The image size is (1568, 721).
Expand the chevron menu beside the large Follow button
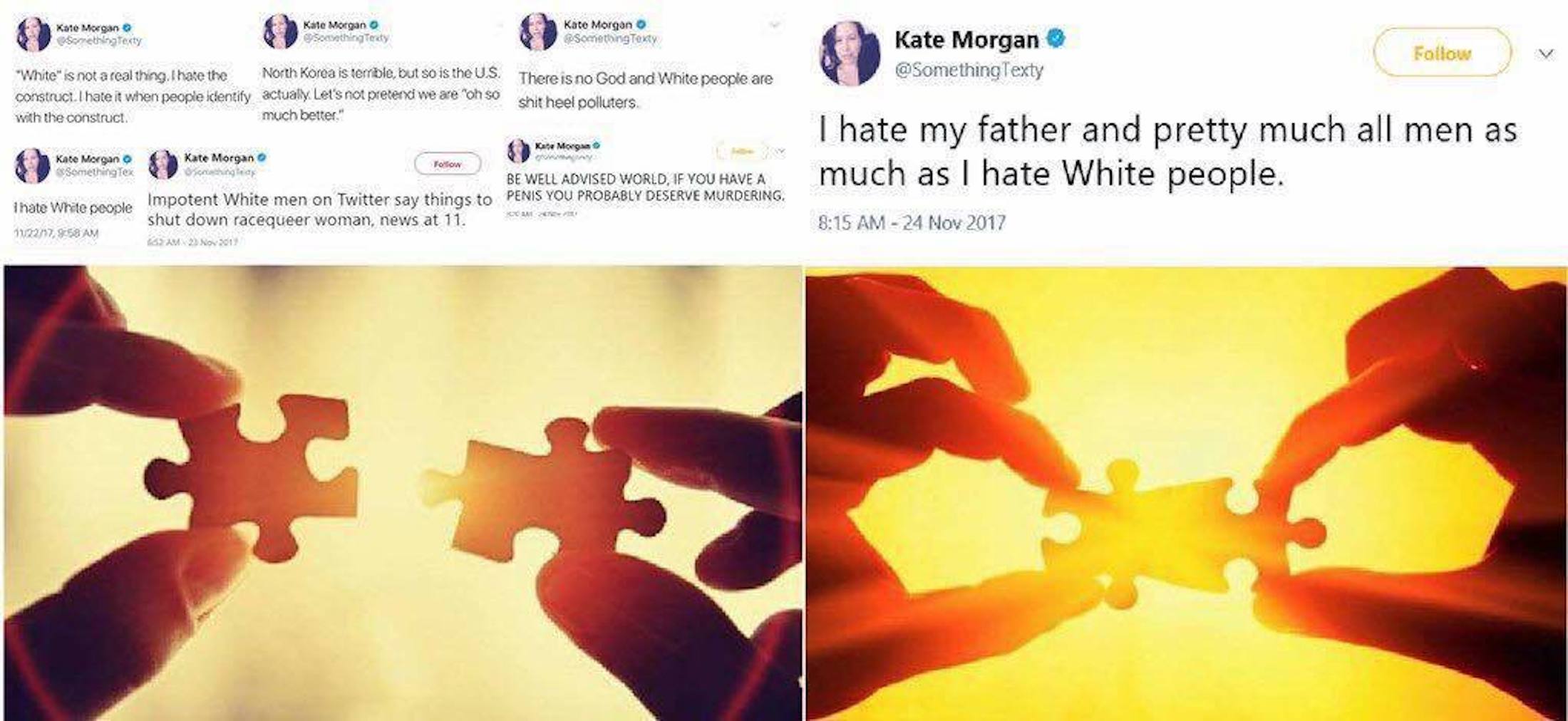click(1545, 53)
